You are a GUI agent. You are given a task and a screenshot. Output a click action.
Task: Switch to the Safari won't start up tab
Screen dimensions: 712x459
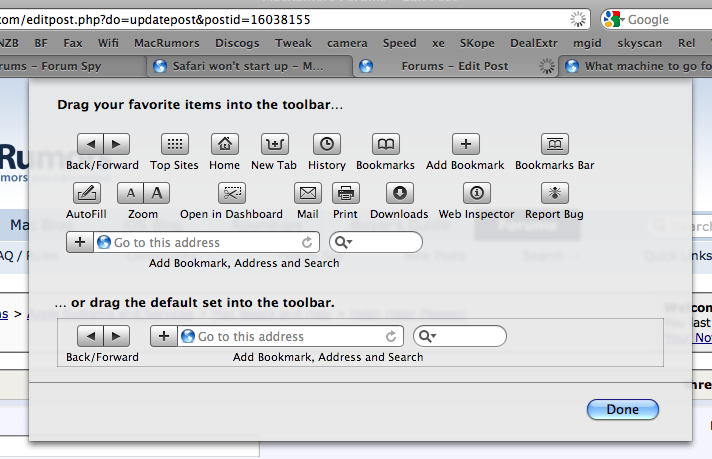250,66
